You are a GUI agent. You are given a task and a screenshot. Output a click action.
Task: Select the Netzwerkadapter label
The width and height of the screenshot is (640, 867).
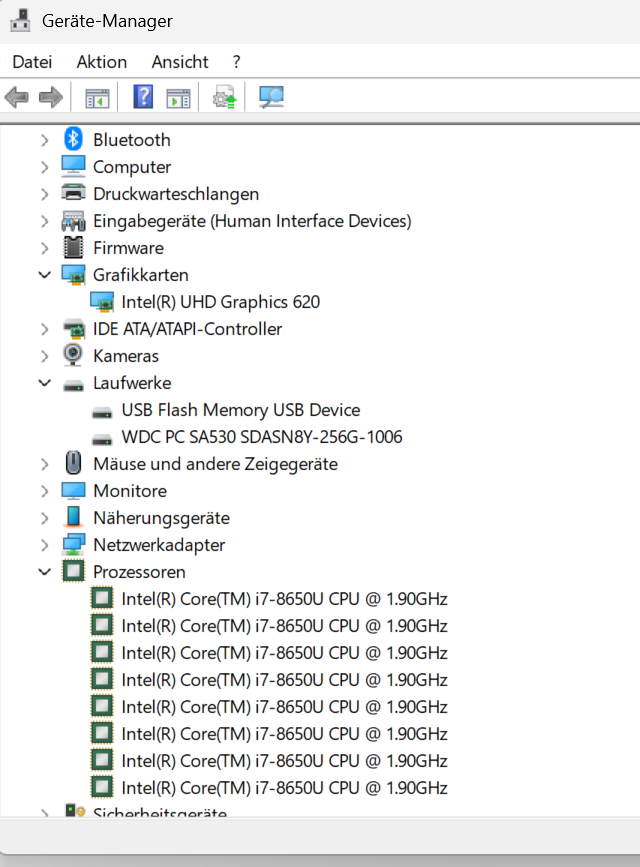click(x=159, y=545)
